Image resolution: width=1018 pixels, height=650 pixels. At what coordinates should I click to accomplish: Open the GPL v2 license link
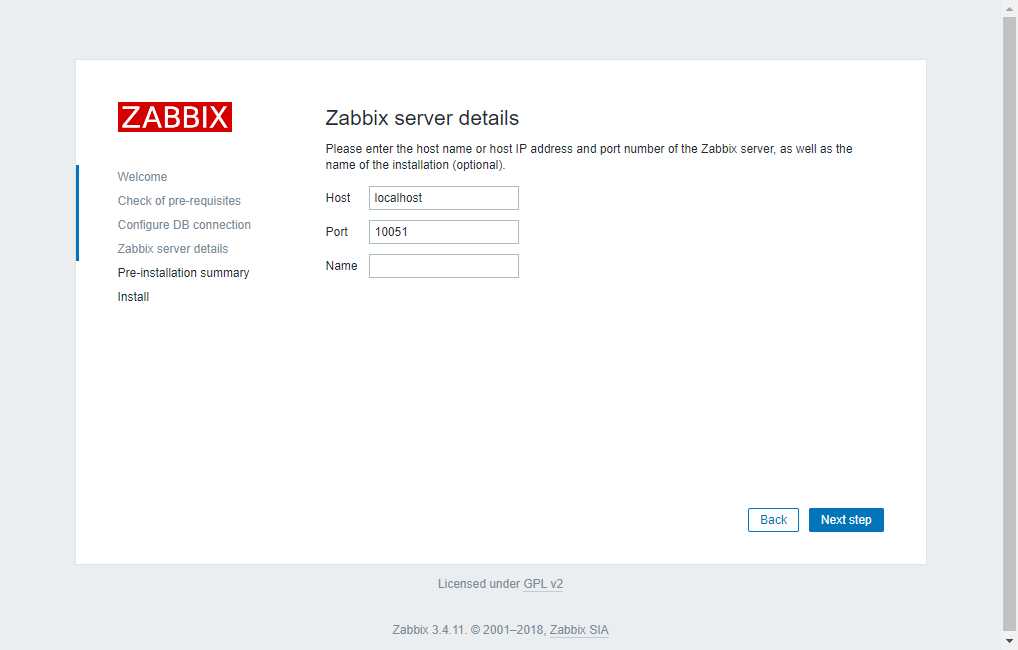tap(543, 584)
